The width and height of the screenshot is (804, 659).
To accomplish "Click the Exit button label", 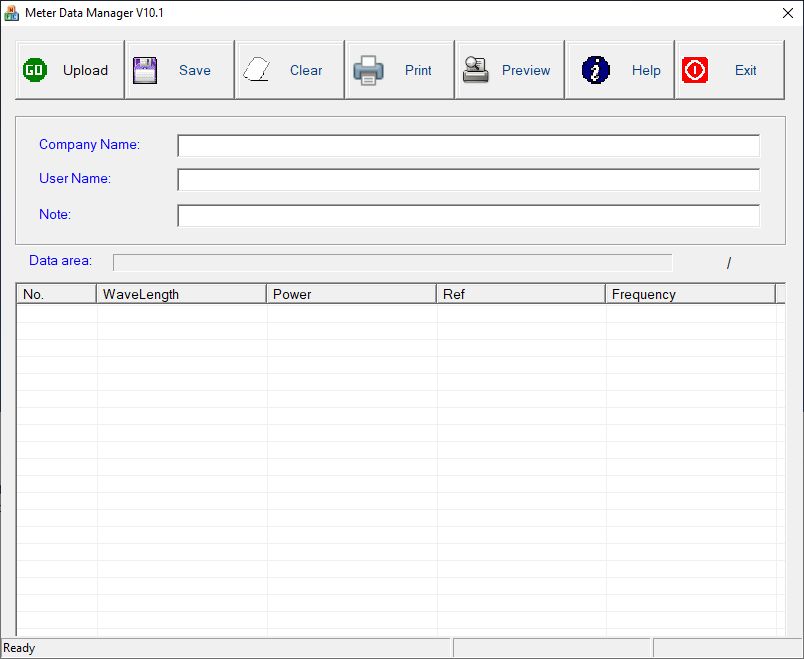I will (745, 70).
